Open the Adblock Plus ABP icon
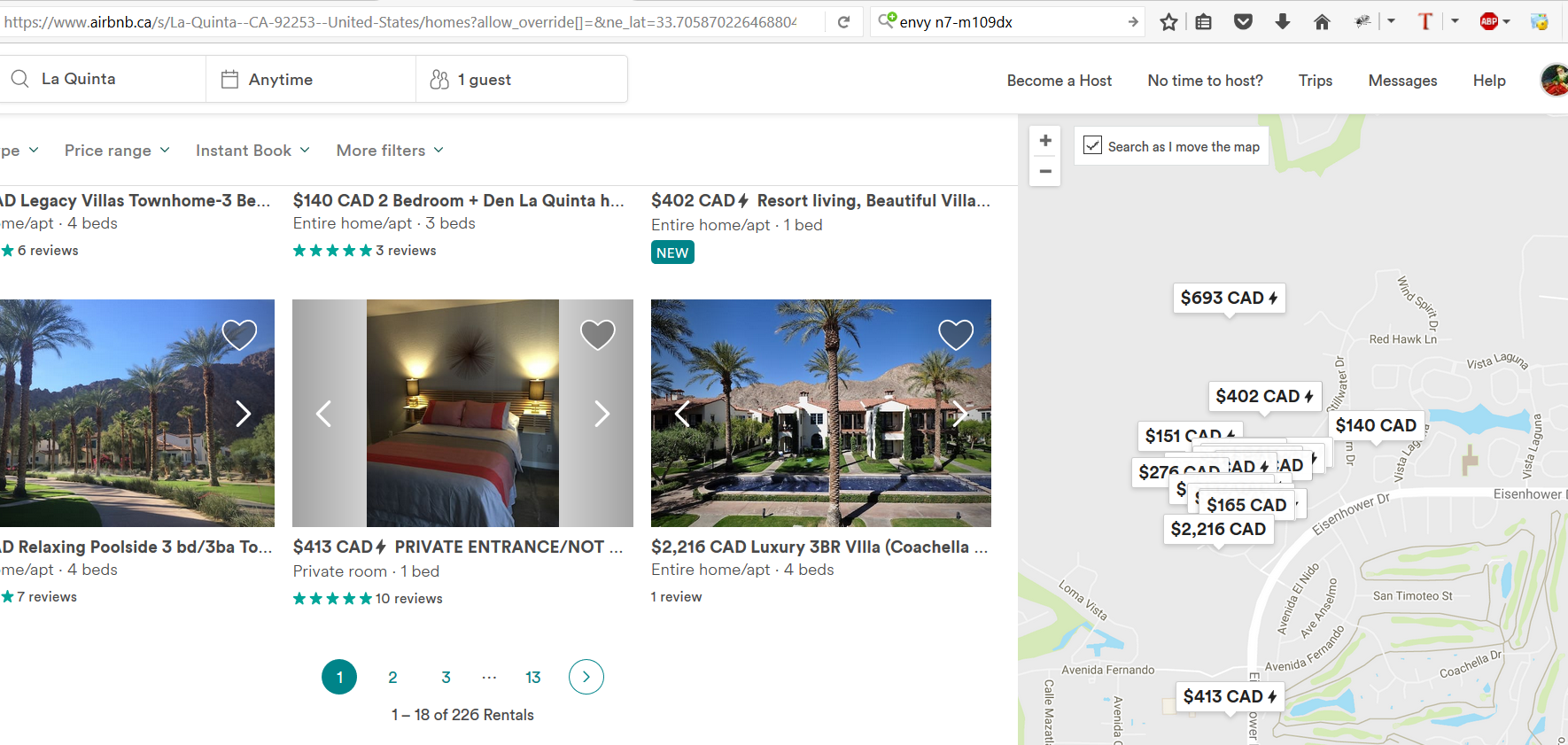This screenshot has height=745, width=1568. 1489,22
